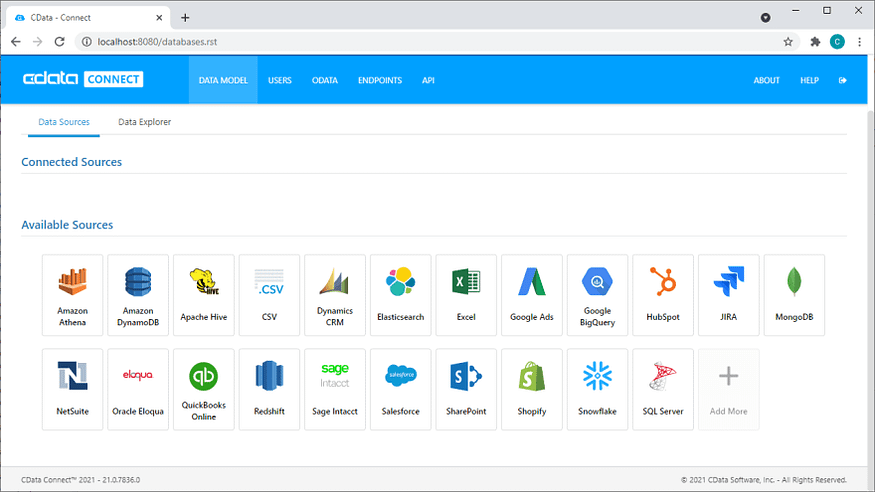Screen dimensions: 875x492
Task: Open browser extensions puzzle icon
Action: 815,42
